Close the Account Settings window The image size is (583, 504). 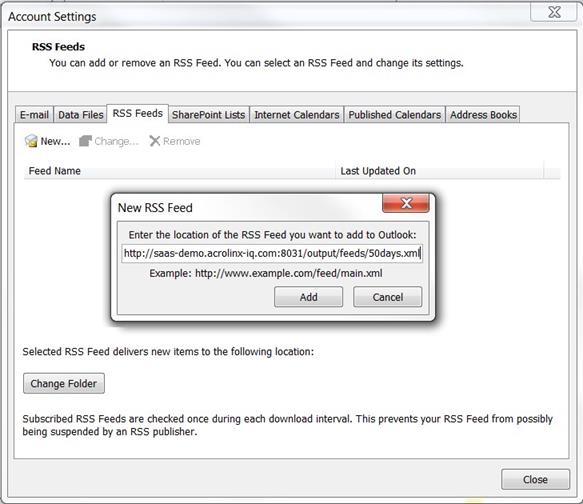point(554,12)
